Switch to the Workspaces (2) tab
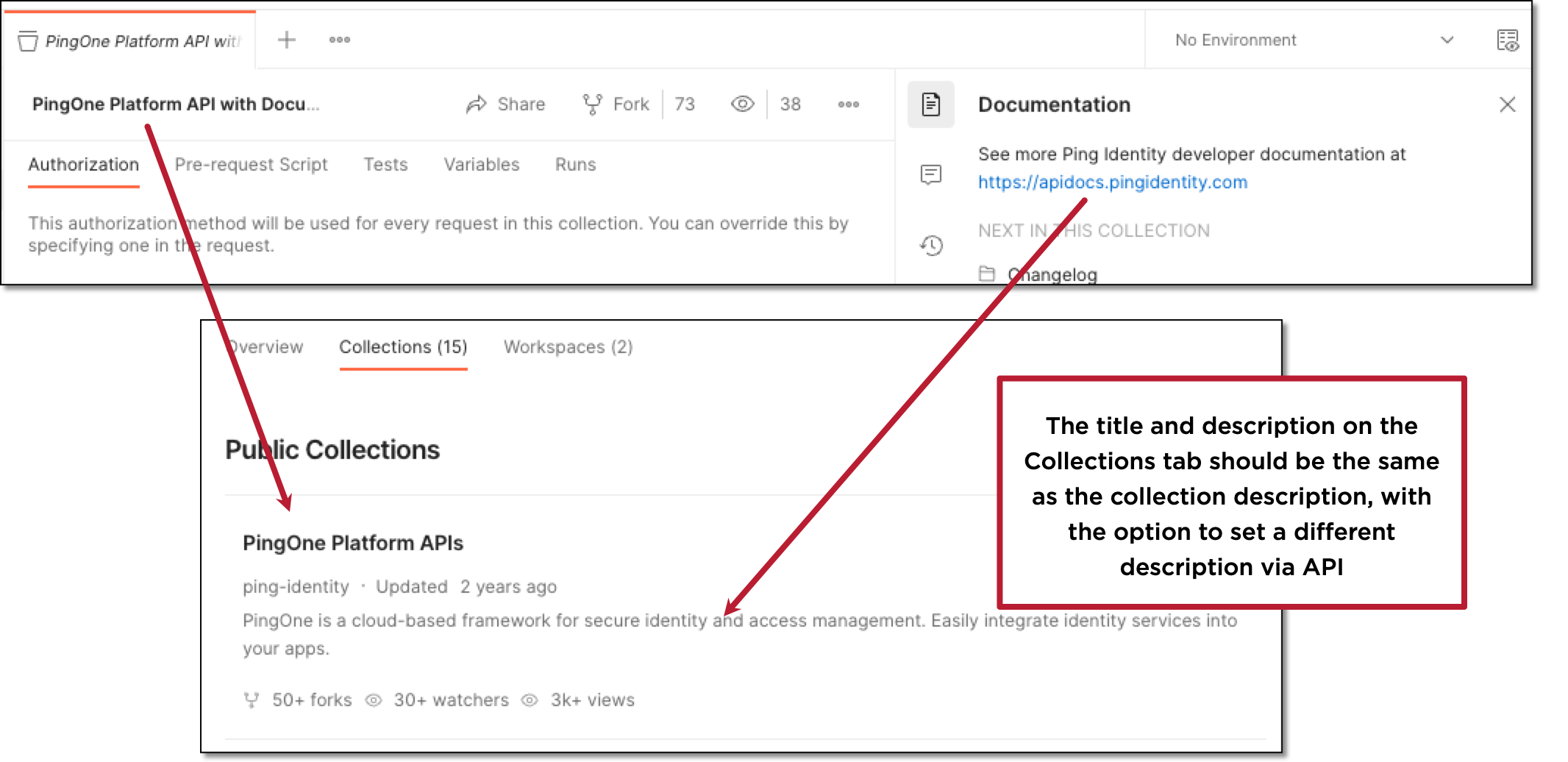Viewport: 1568px width, 762px height. pyautogui.click(x=568, y=346)
